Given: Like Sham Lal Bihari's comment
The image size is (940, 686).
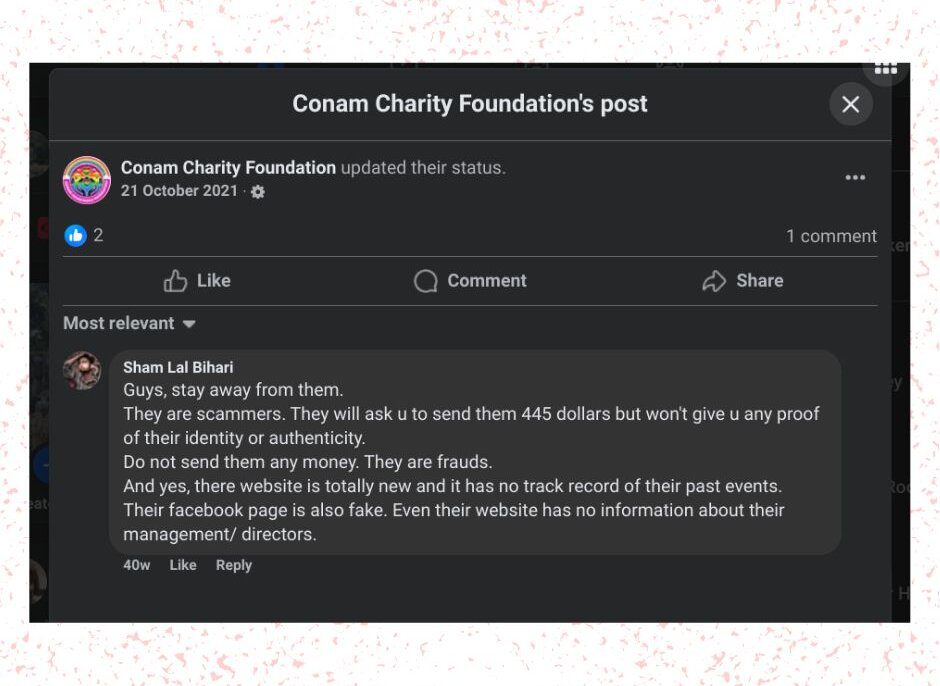Looking at the screenshot, I should pos(183,565).
